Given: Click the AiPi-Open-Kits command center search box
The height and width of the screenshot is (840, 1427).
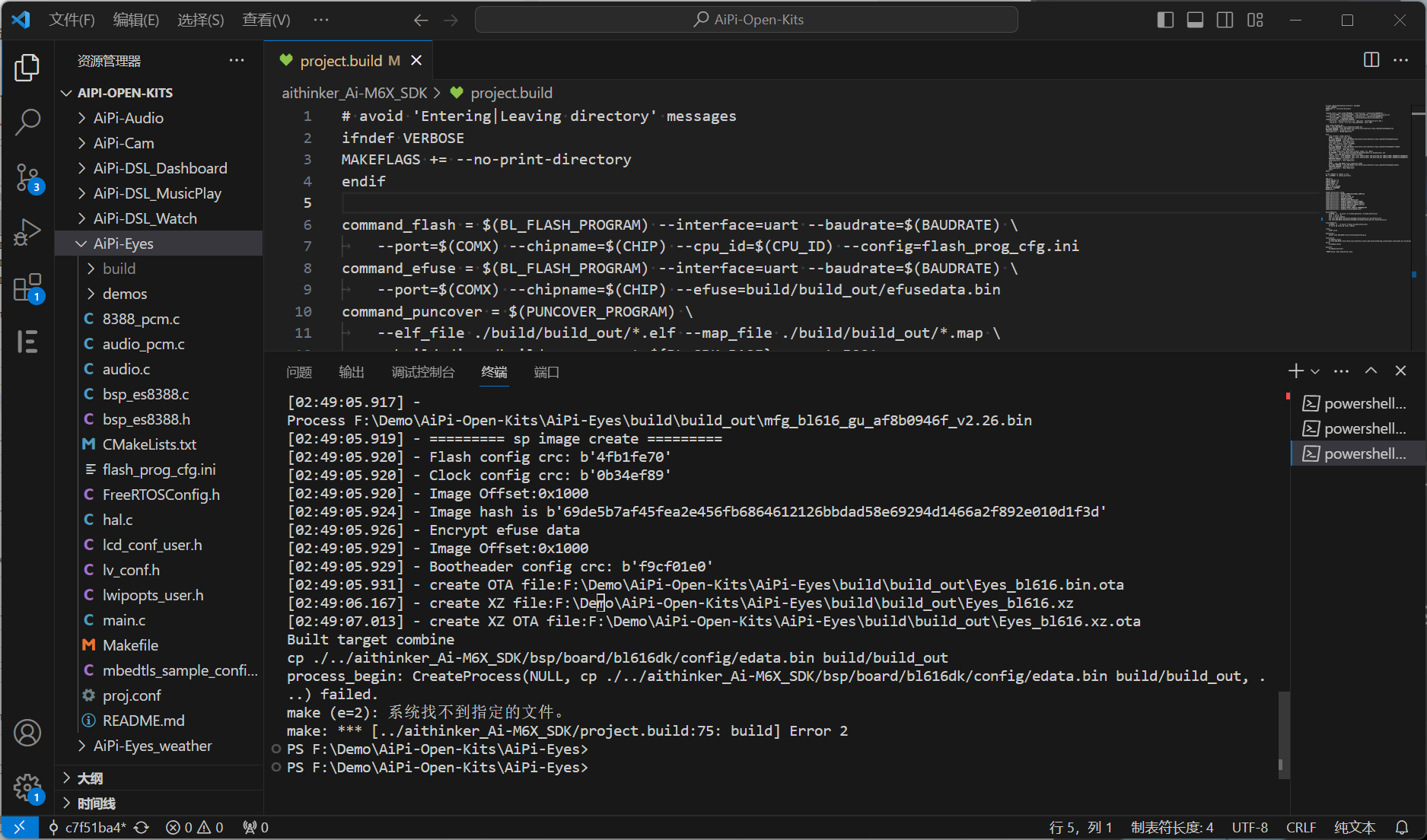Looking at the screenshot, I should (x=746, y=20).
